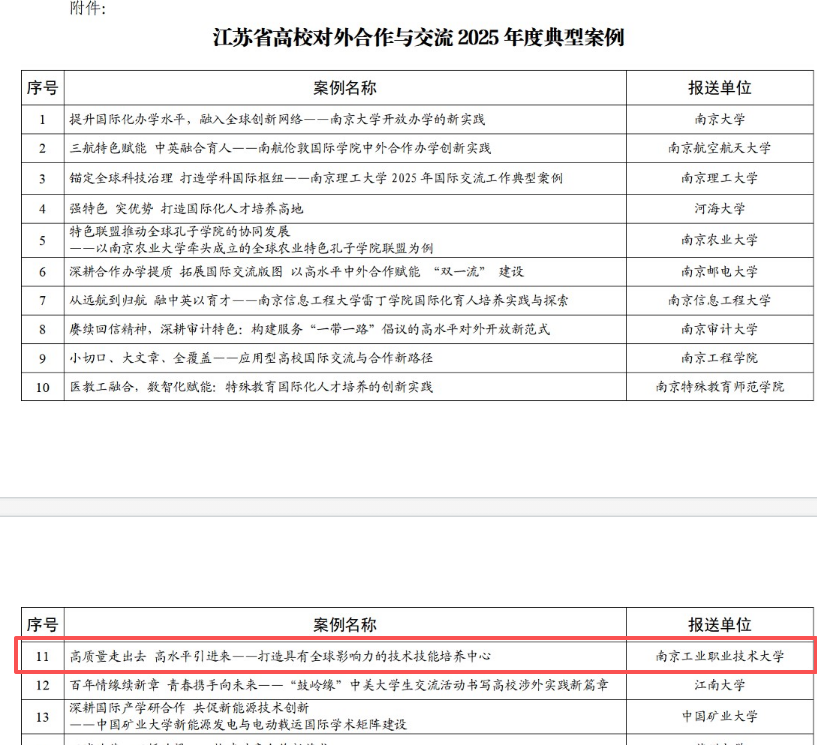Select the 河海大学 cell
The width and height of the screenshot is (817, 745).
pyautogui.click(x=719, y=209)
